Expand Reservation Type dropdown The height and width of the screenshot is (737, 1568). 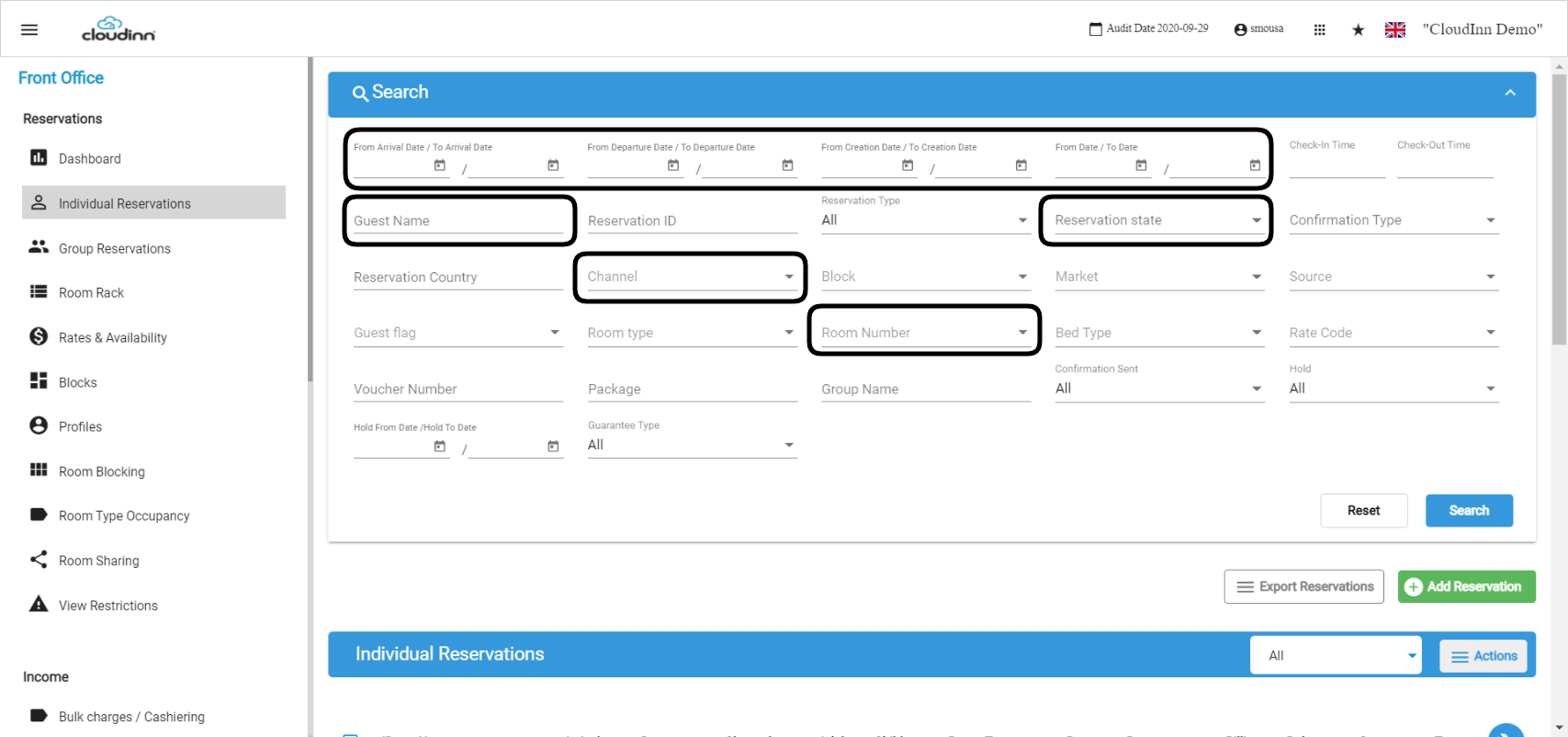(926, 221)
